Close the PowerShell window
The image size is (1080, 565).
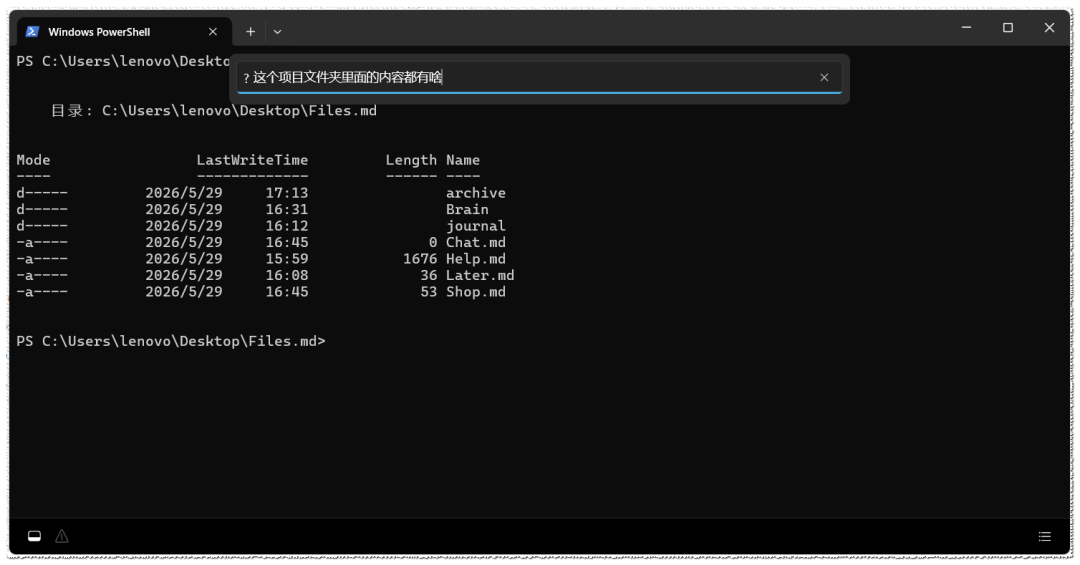pyautogui.click(x=1049, y=28)
